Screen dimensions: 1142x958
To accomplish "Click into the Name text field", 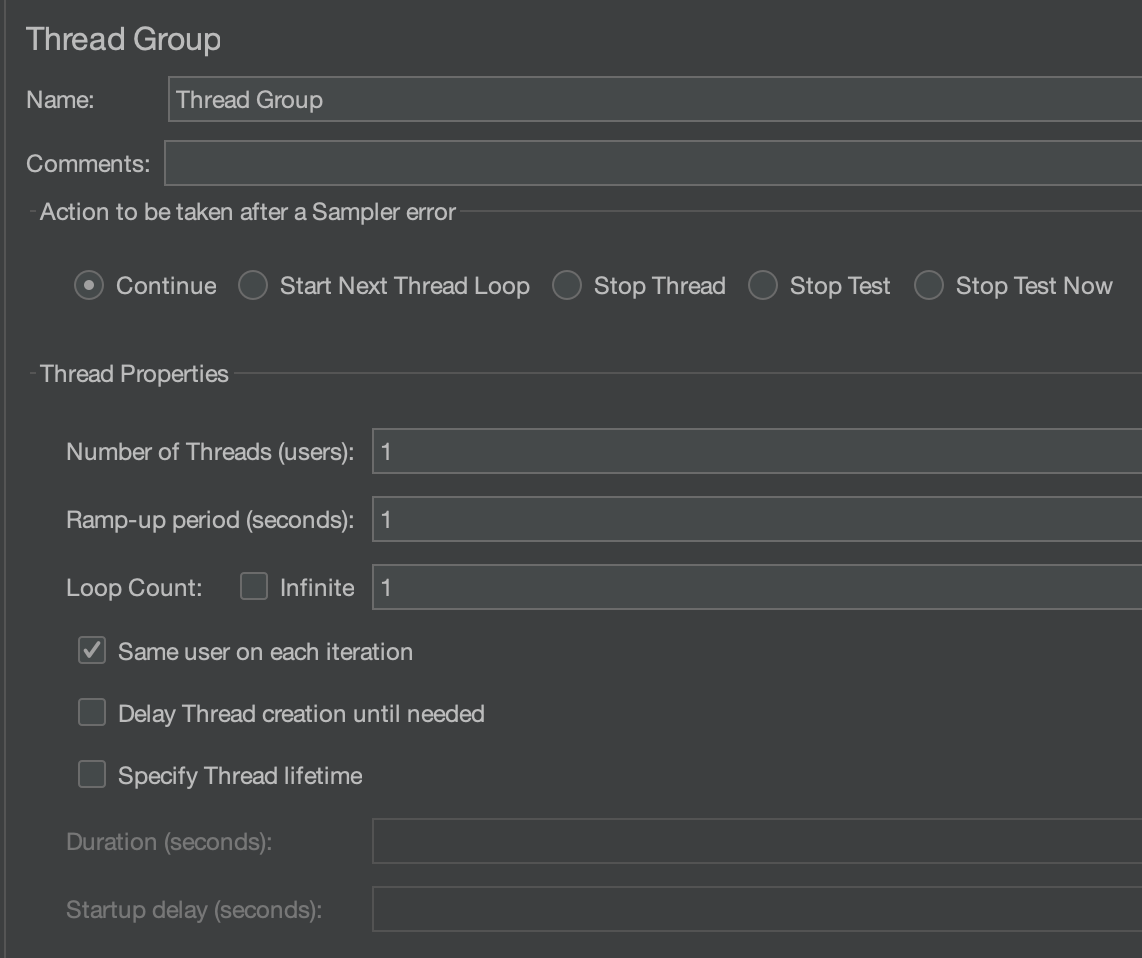I will coord(655,99).
